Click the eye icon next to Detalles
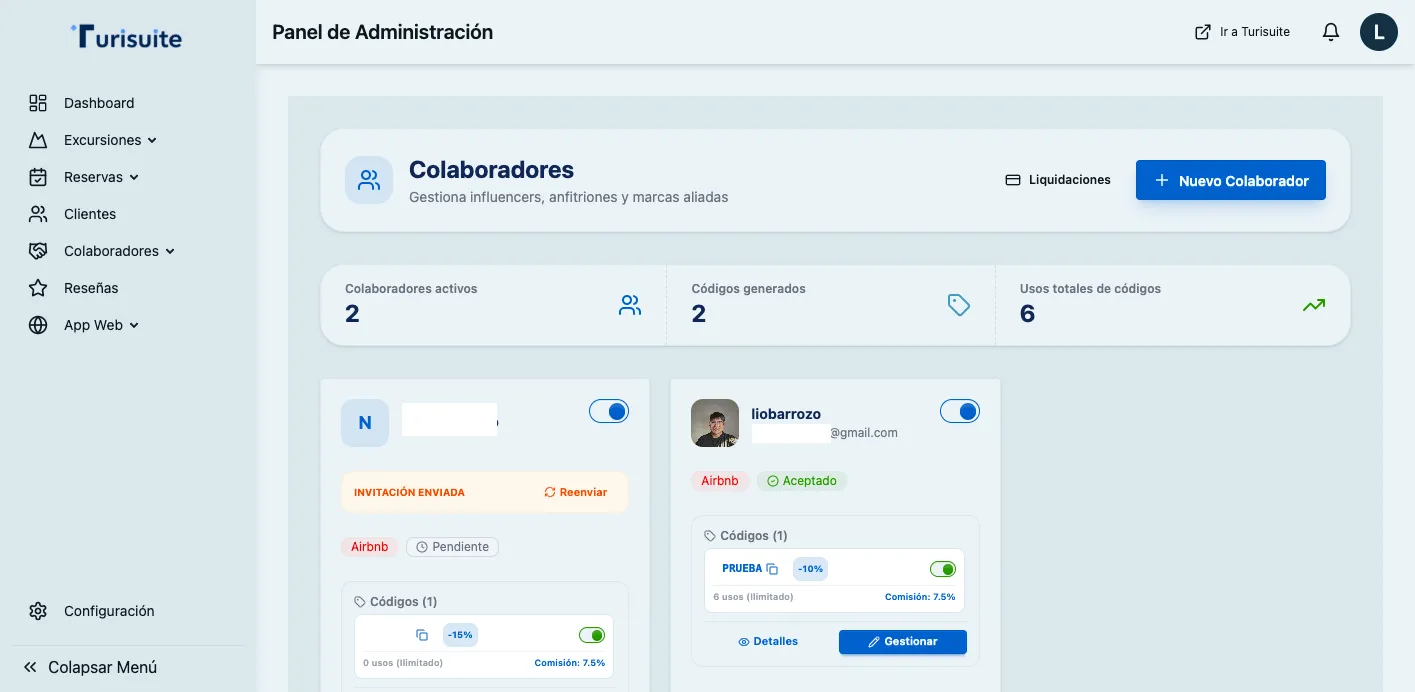This screenshot has width=1415, height=692. tap(744, 642)
